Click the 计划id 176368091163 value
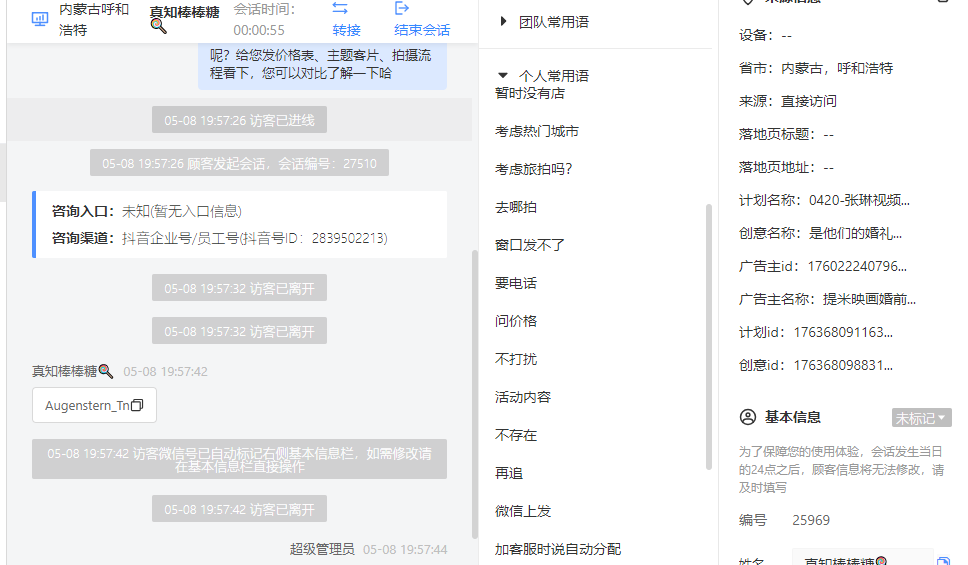The image size is (968, 565). click(x=843, y=332)
